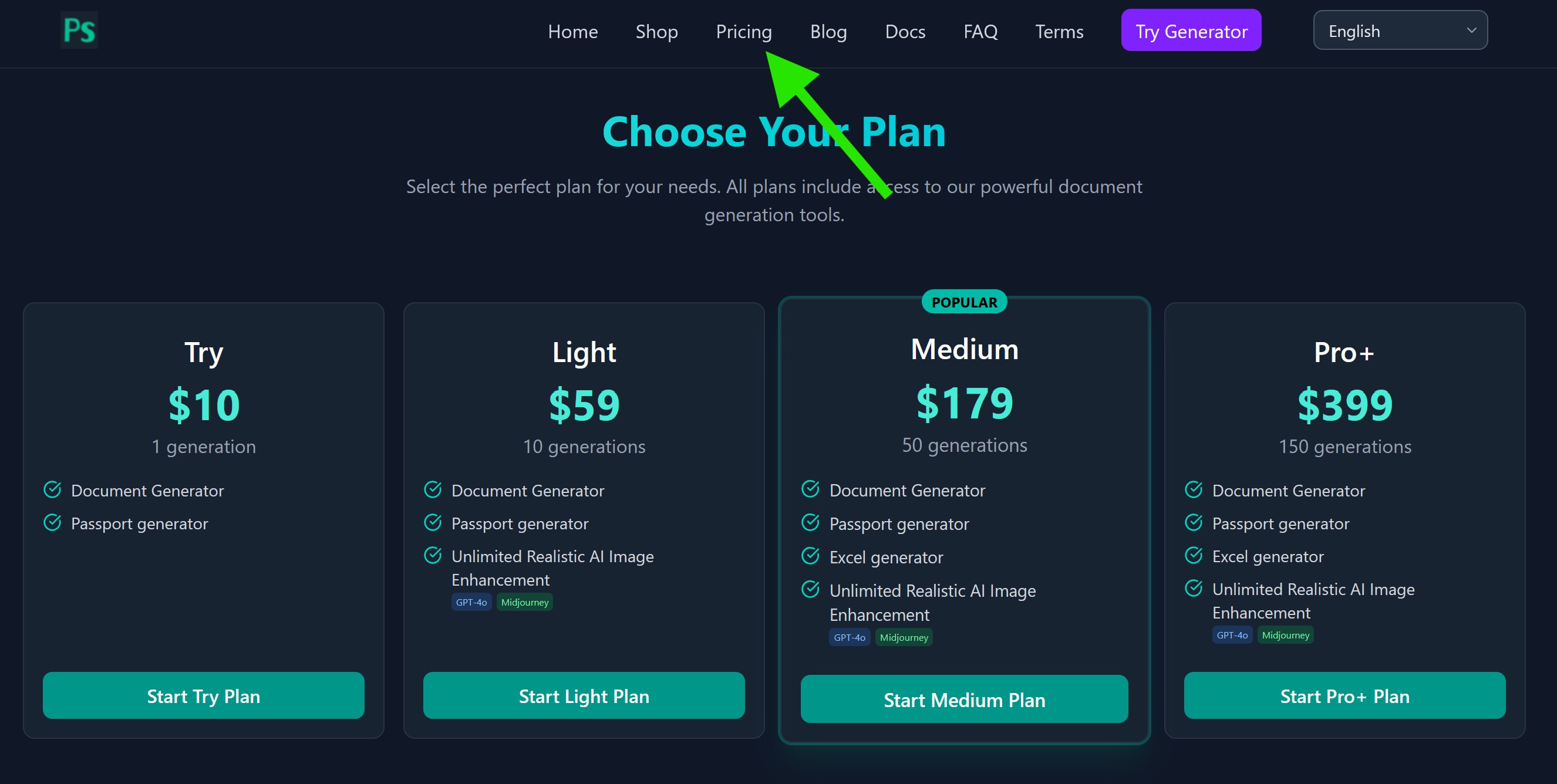Image resolution: width=1557 pixels, height=784 pixels.
Task: Click check icon beside Document Generator in Try plan
Action: tap(53, 489)
